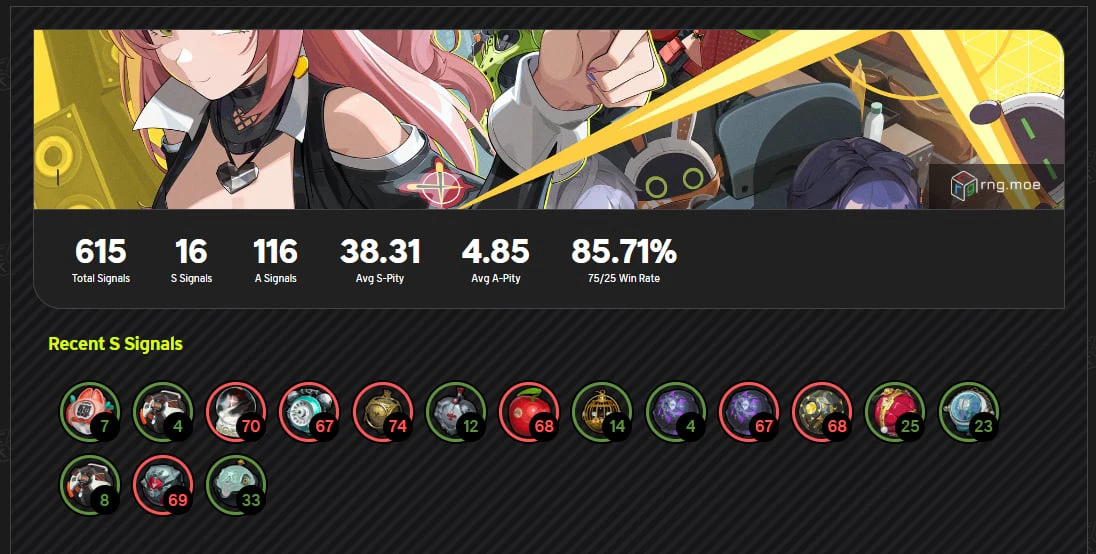Select the 38.31 Avg S-Pity value
Viewport: 1096px width, 554px height.
tap(380, 252)
